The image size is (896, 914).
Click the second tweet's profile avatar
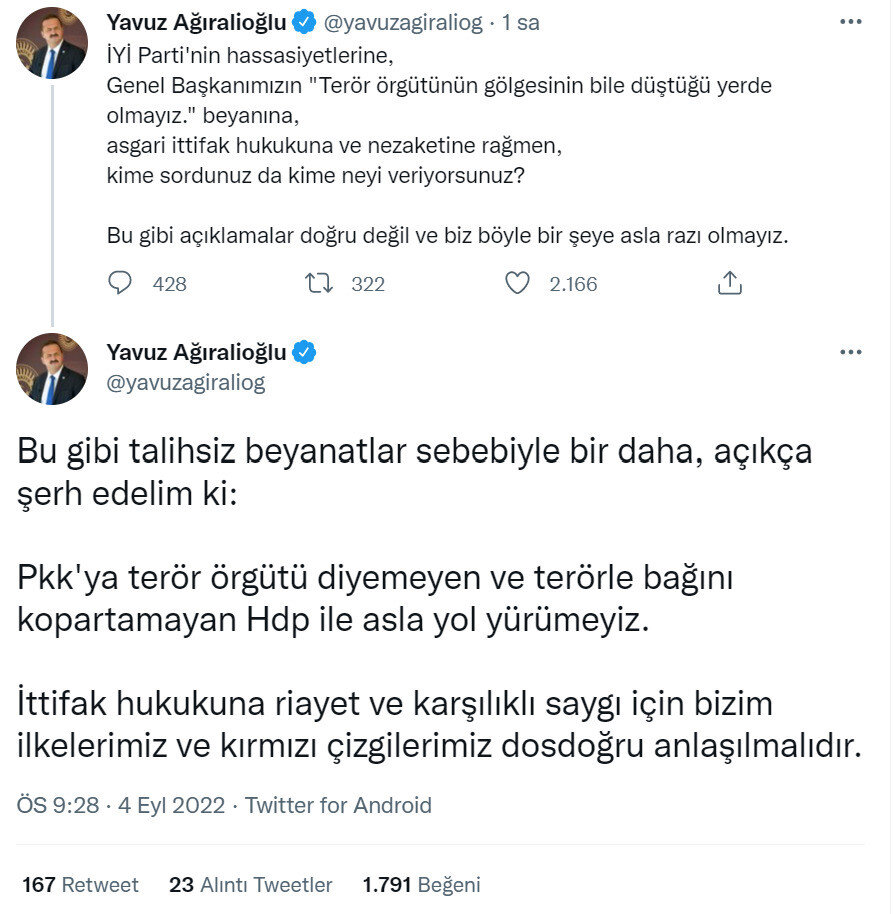[x=52, y=369]
